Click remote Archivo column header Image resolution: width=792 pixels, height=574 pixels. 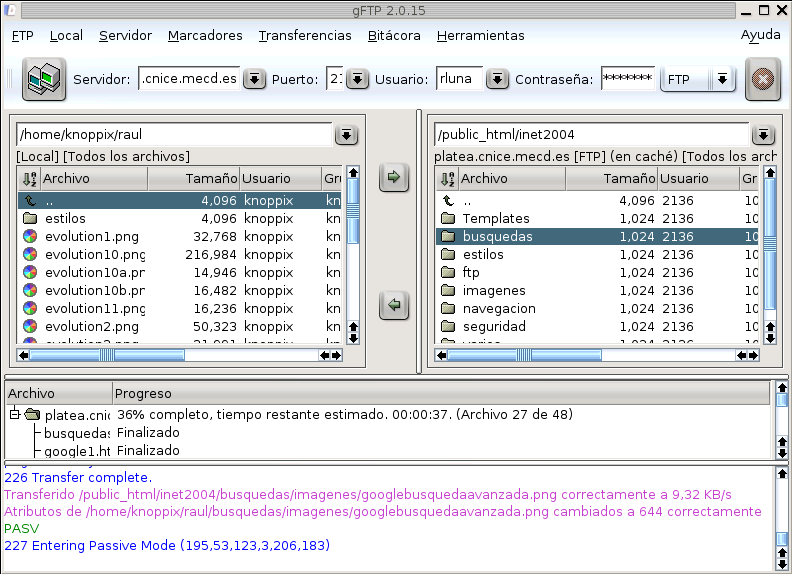tap(510, 179)
